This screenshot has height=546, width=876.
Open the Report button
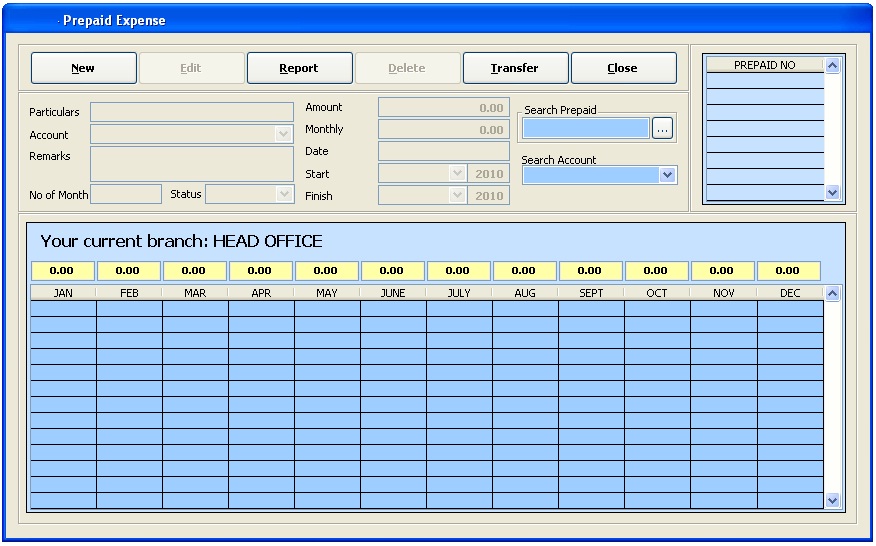(x=299, y=68)
